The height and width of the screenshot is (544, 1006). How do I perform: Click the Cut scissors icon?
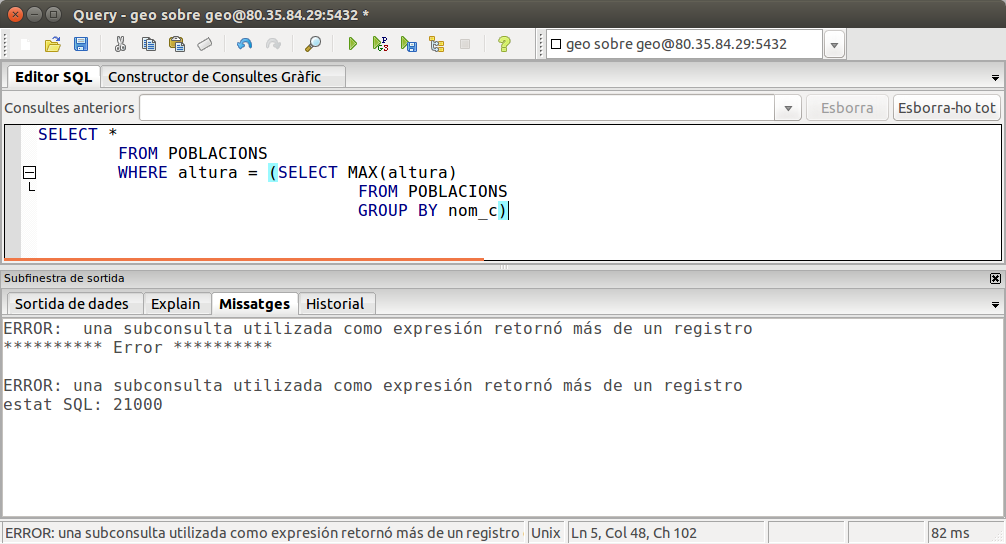click(120, 44)
